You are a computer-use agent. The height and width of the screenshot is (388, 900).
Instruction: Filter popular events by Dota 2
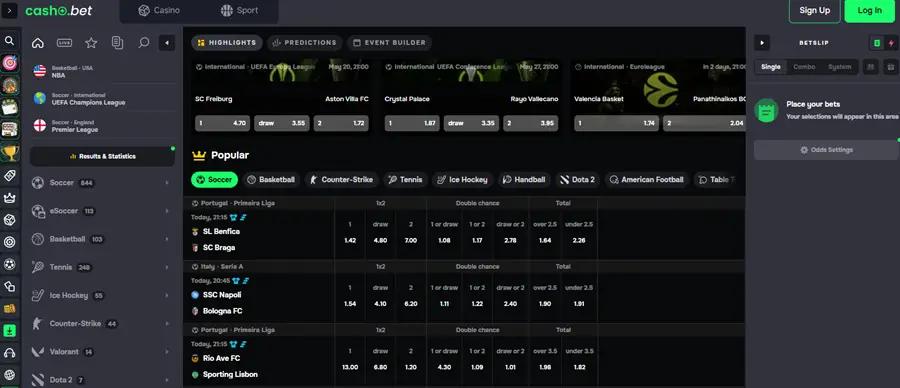click(577, 180)
